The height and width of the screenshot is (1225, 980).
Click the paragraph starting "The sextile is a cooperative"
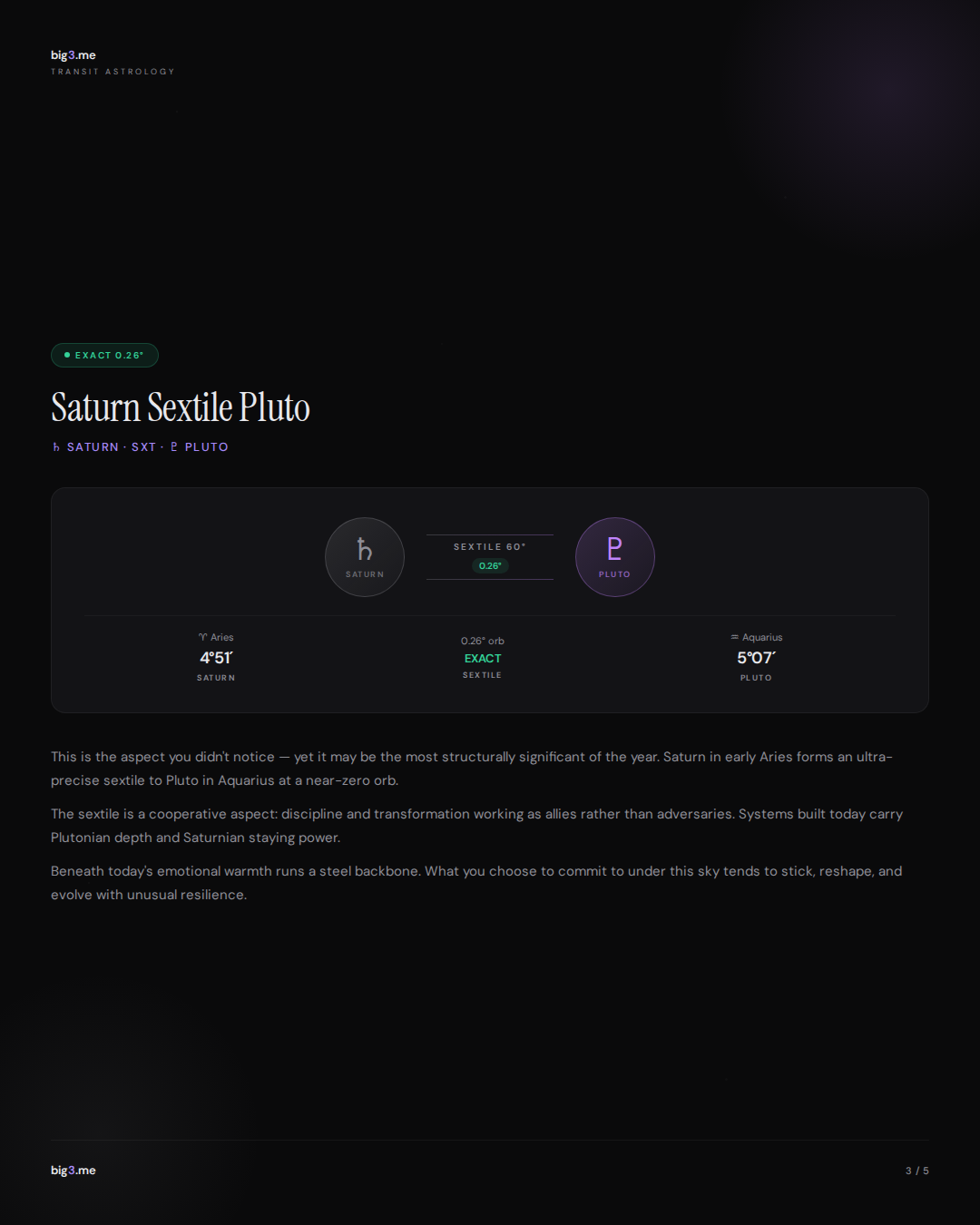point(476,826)
